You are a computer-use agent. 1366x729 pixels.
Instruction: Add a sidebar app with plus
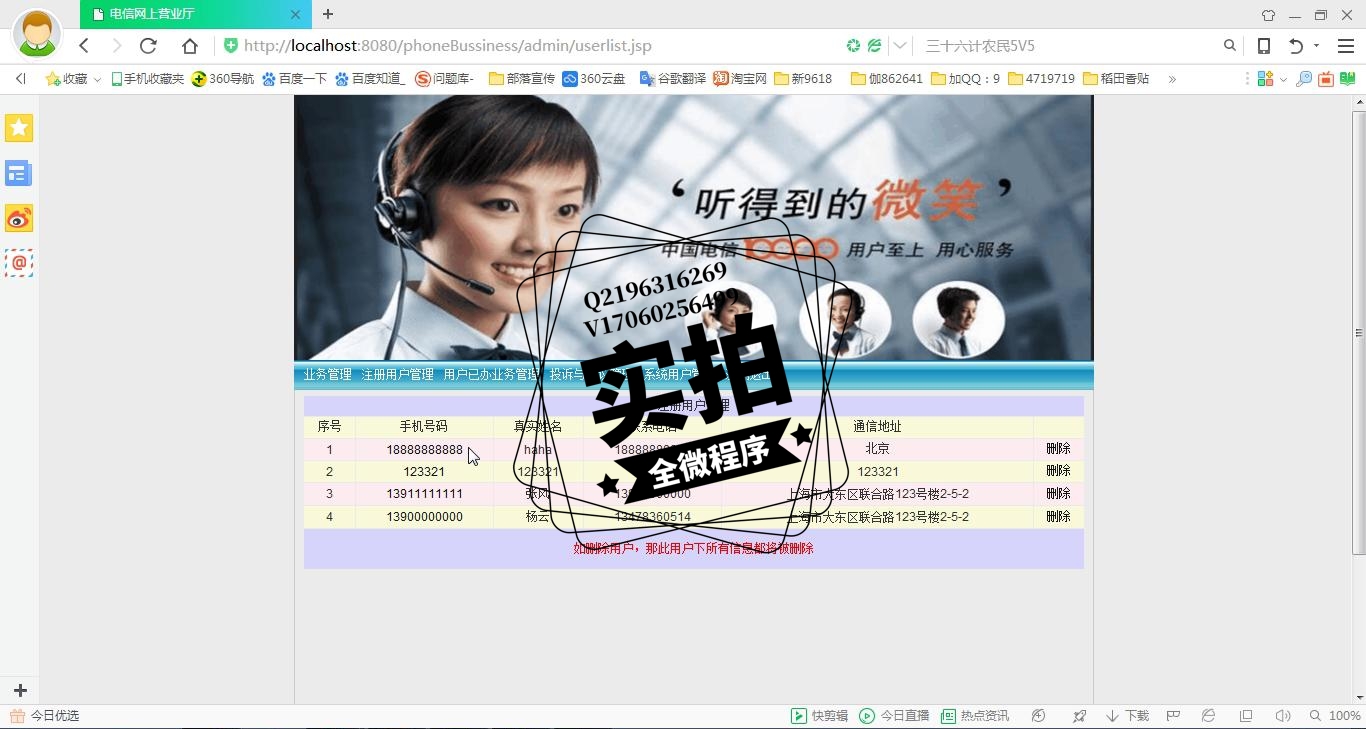tap(20, 691)
